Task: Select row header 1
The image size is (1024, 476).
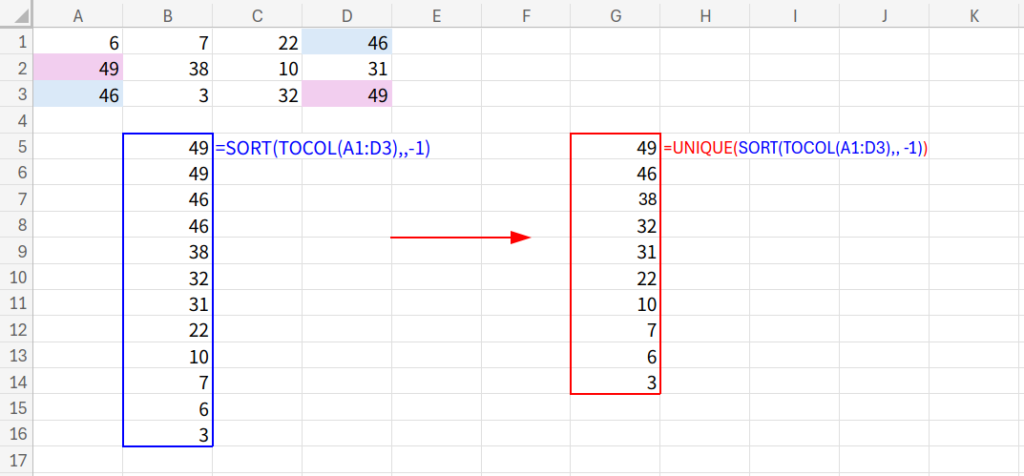Action: 16,42
